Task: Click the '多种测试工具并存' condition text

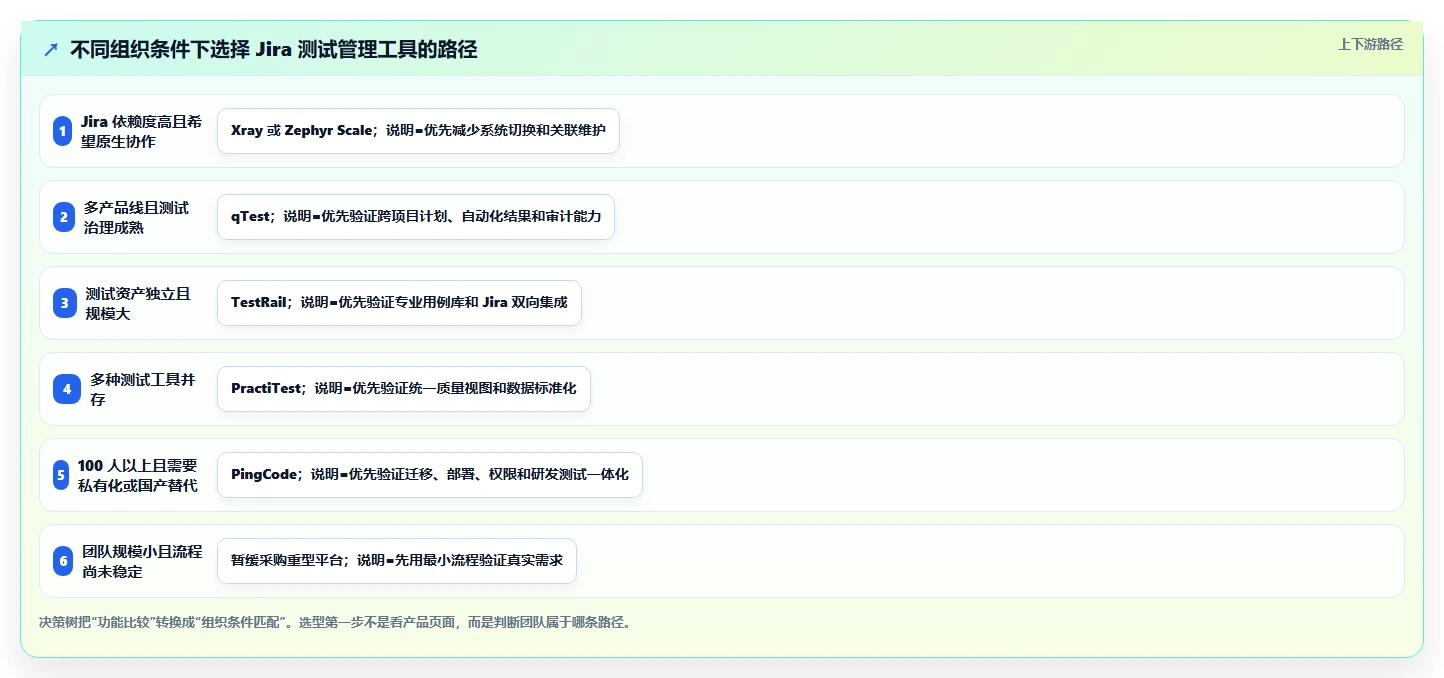Action: [x=143, y=389]
